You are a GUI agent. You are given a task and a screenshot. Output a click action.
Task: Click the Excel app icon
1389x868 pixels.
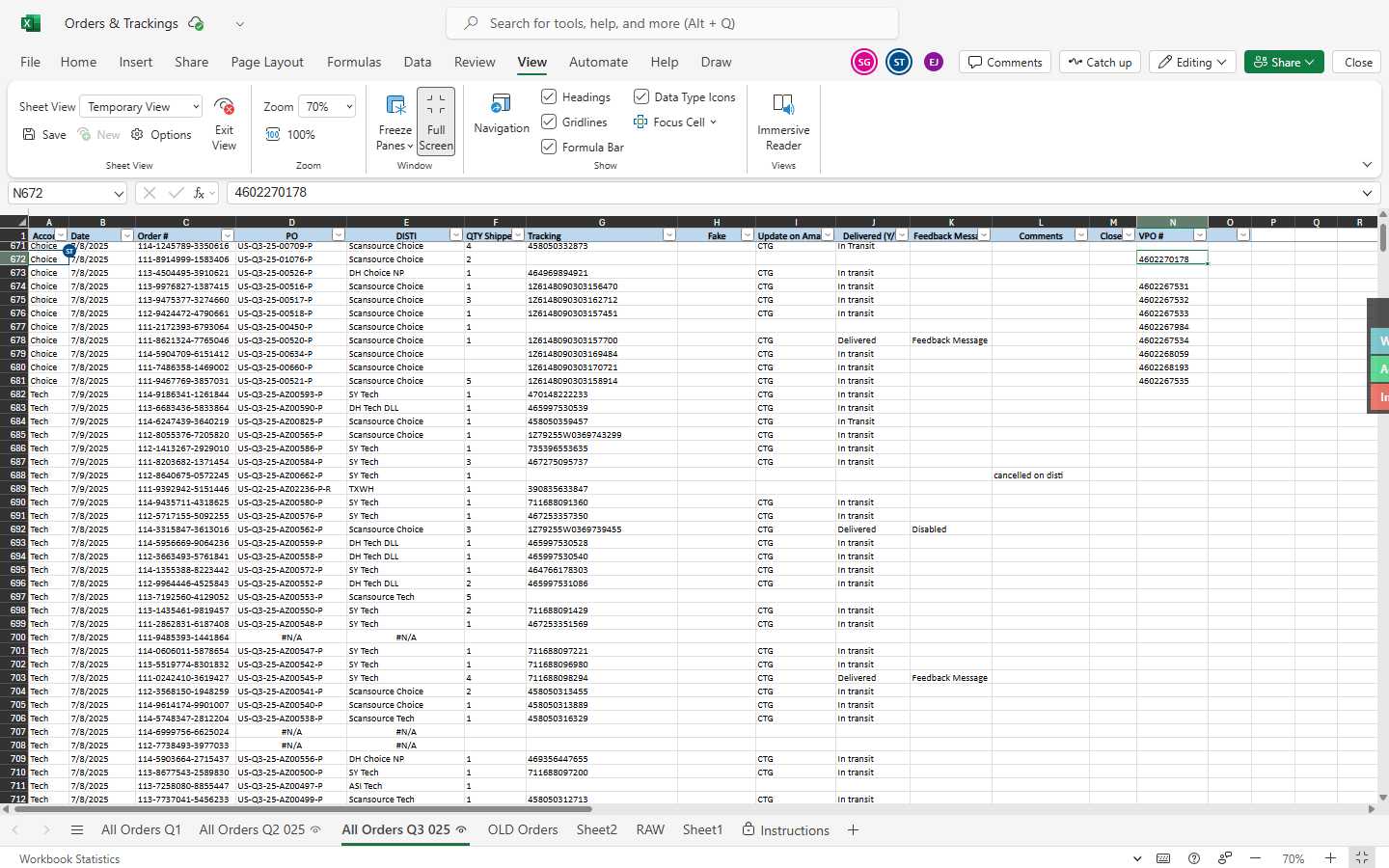click(31, 23)
